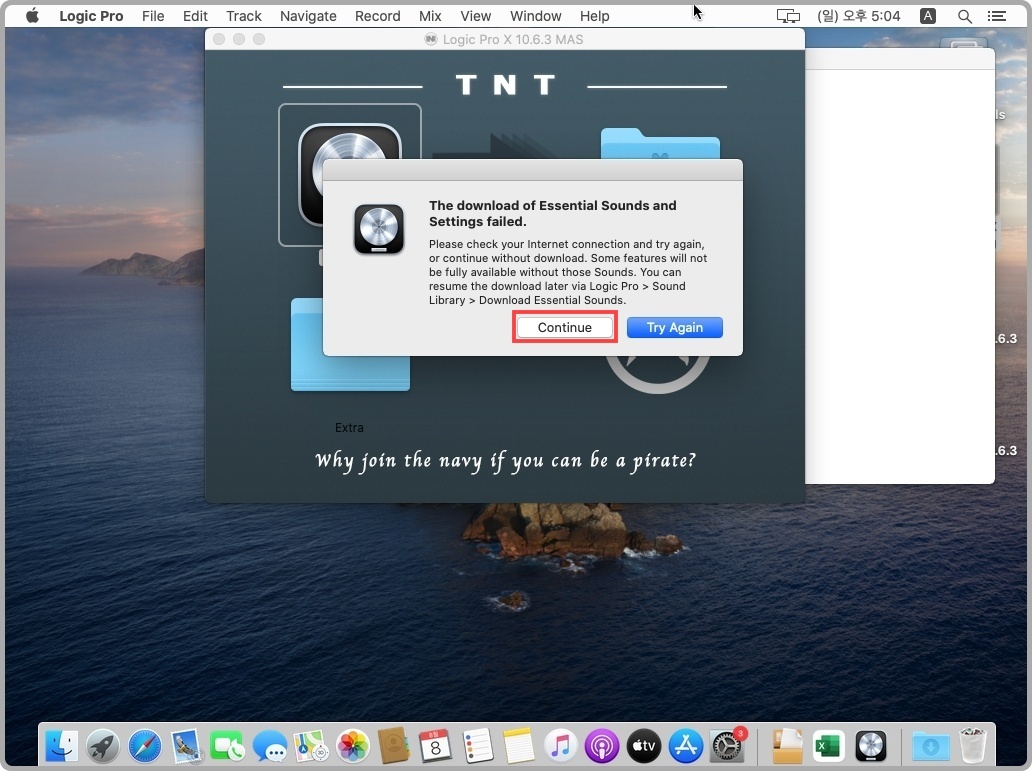The height and width of the screenshot is (771, 1032).
Task: Open the Record menu
Action: point(377,16)
